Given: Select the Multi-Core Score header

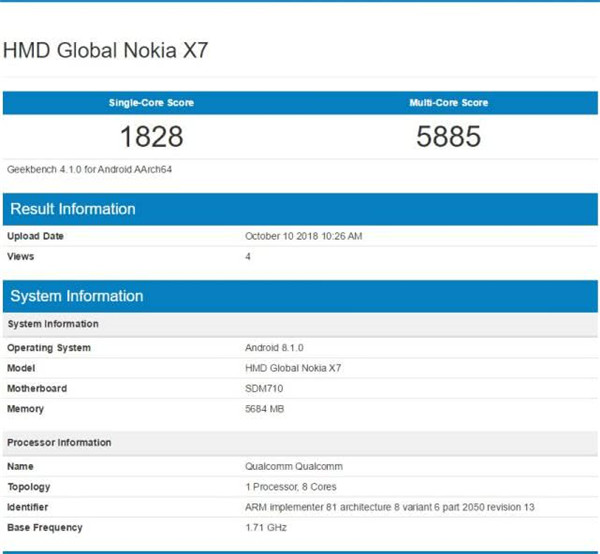Looking at the screenshot, I should (x=449, y=103).
